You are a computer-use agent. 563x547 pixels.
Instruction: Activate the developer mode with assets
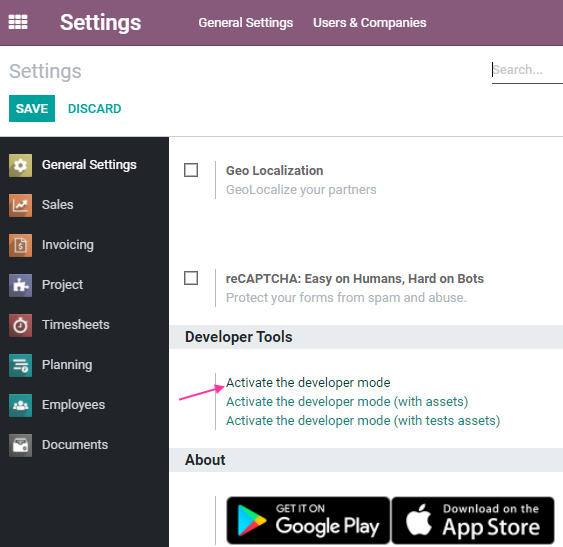(347, 402)
